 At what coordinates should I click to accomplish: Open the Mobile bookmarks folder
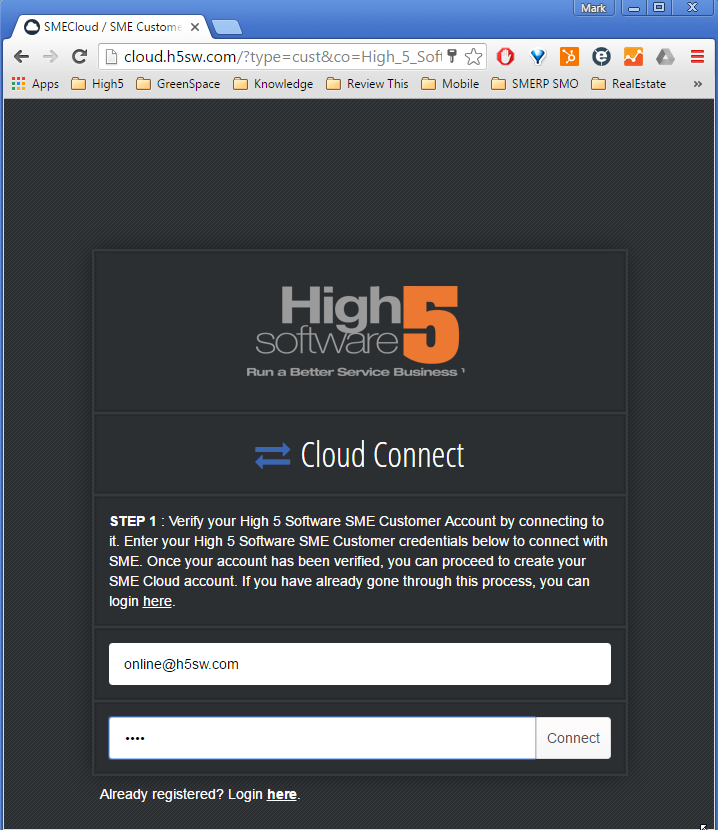(450, 84)
